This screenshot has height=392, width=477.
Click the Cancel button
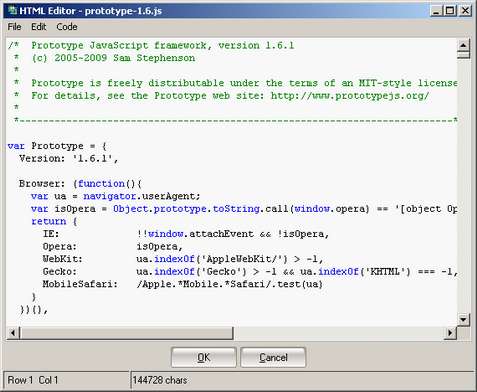click(x=273, y=357)
